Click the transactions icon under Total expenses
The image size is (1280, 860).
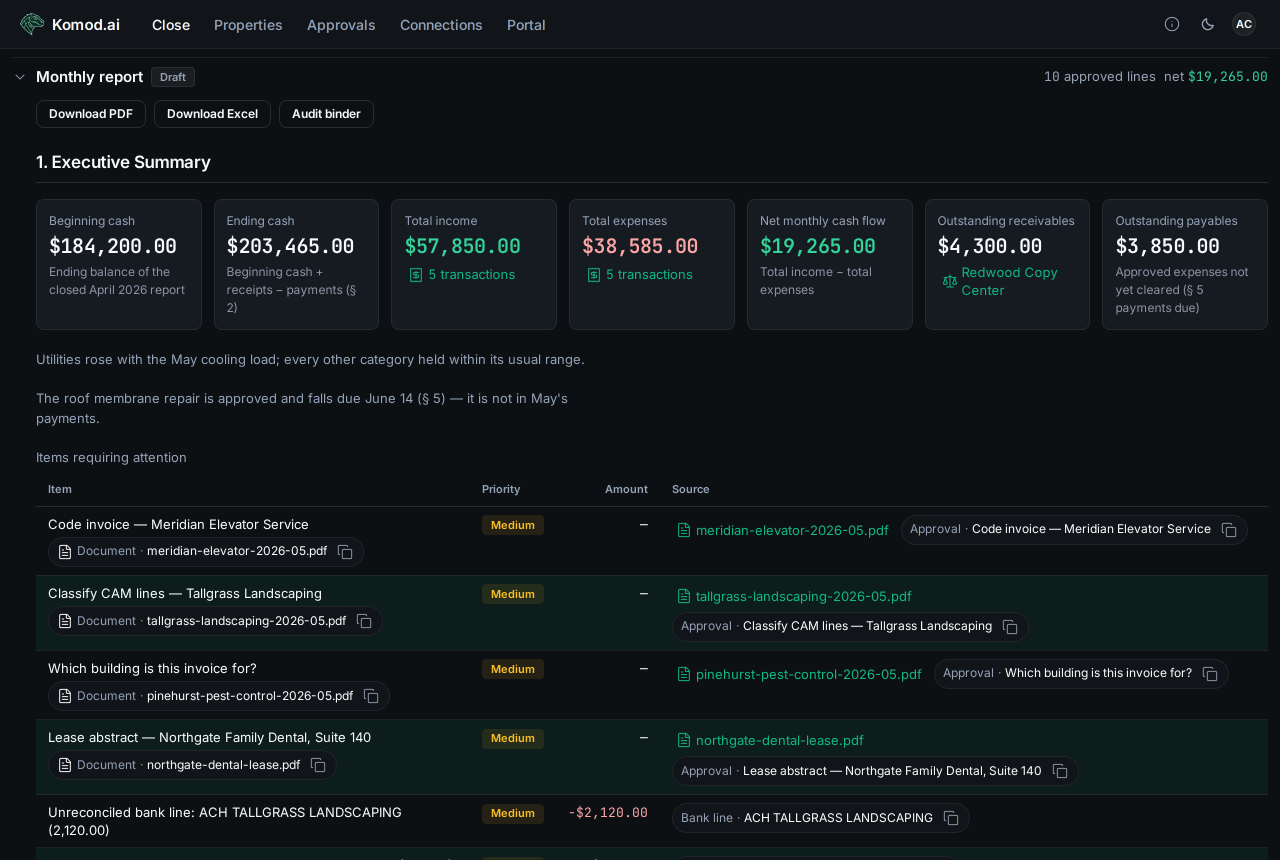coord(594,275)
